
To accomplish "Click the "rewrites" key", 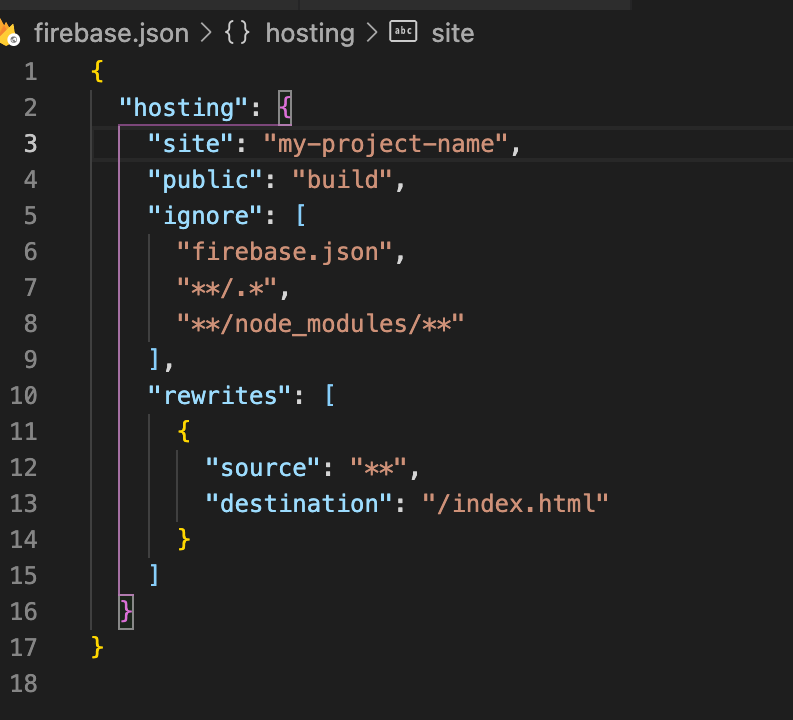I will (219, 395).
